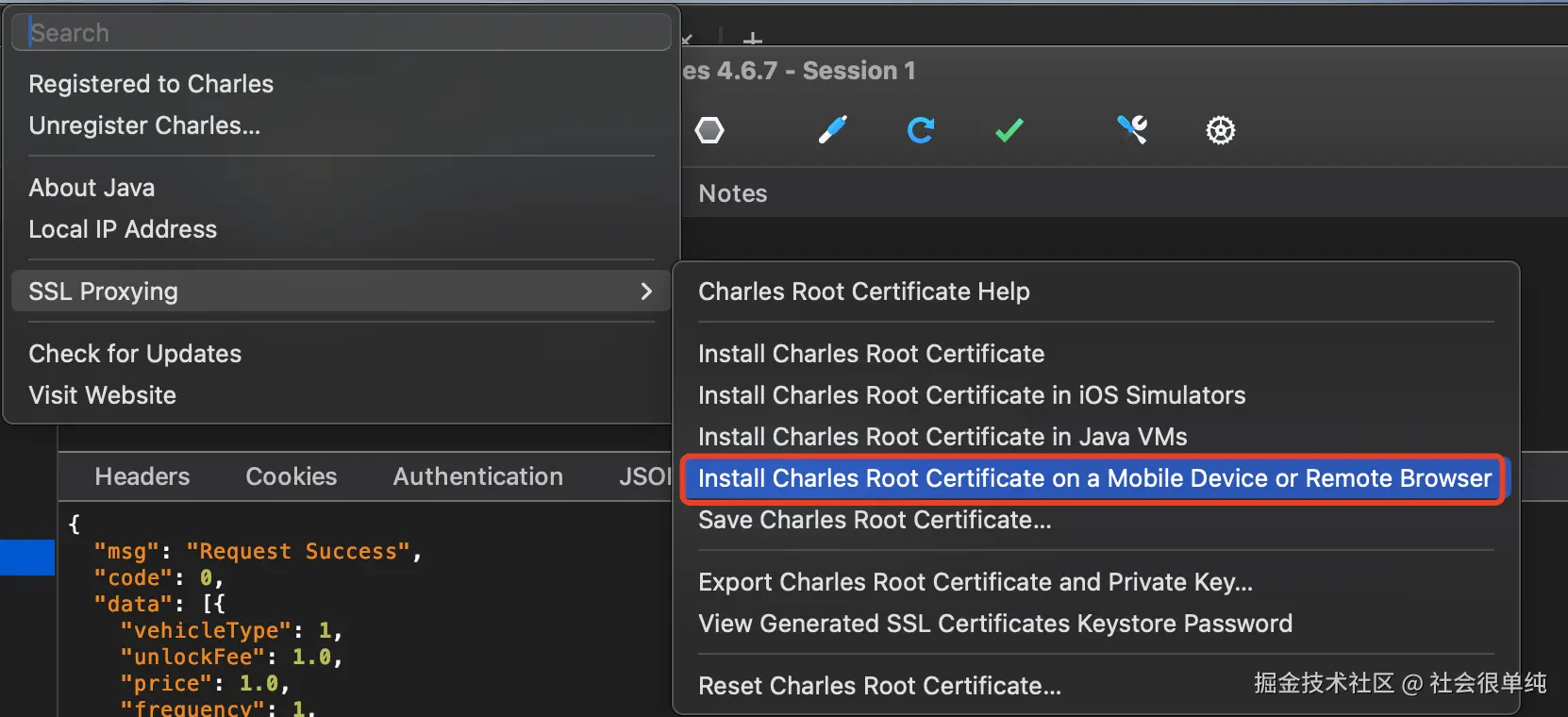Switch to the Headers tab
The width and height of the screenshot is (1568, 717).
(142, 476)
